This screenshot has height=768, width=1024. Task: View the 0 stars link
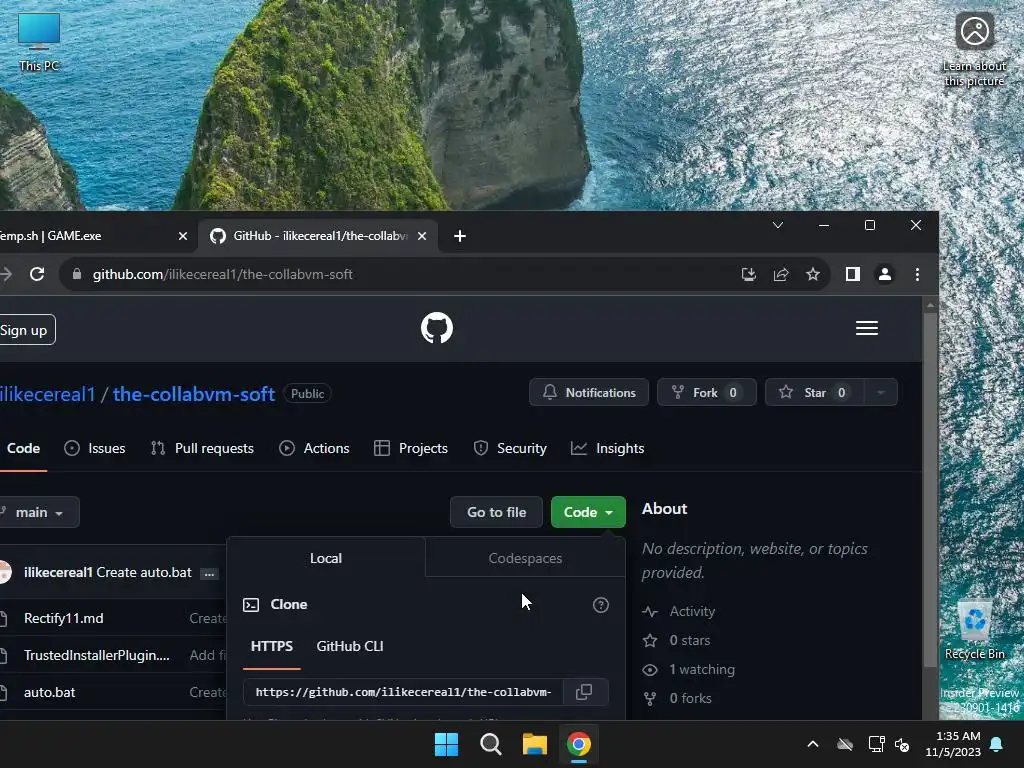[x=677, y=640]
